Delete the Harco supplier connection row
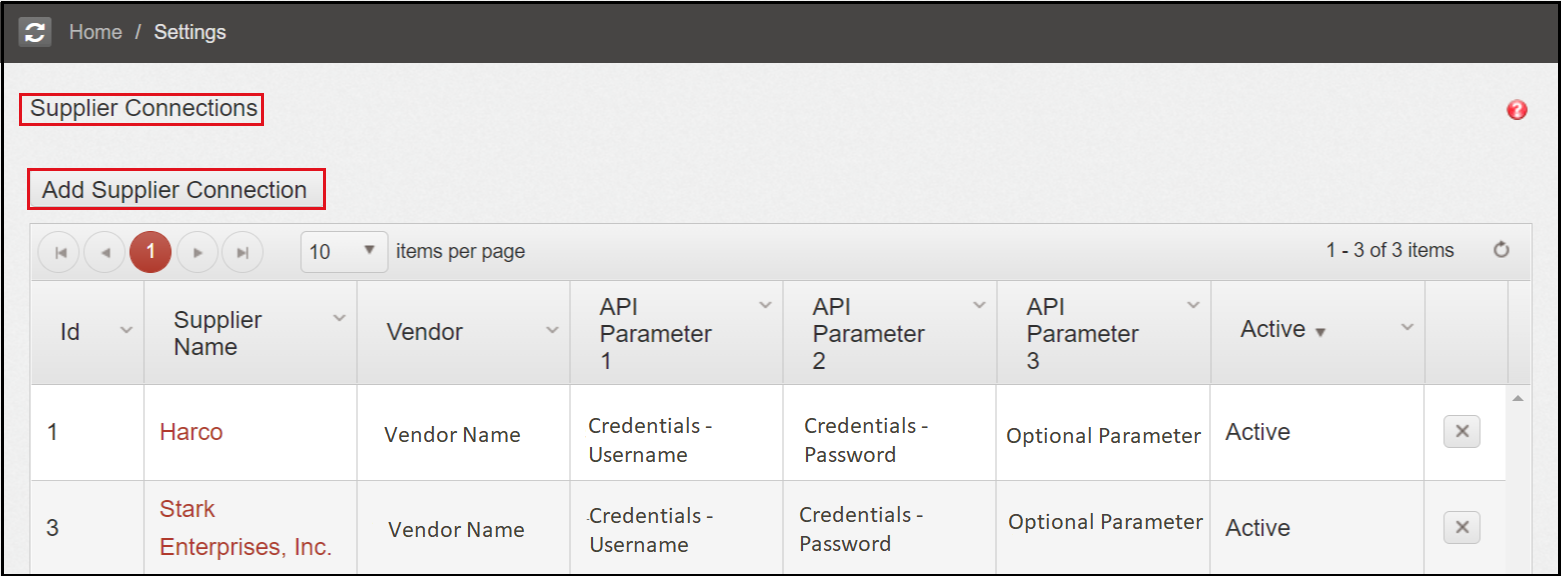Image resolution: width=1561 pixels, height=576 pixels. [1461, 432]
